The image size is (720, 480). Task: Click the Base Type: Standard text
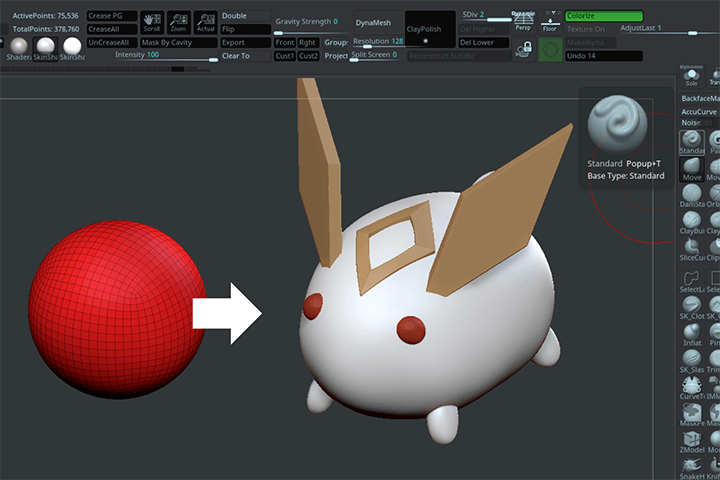pos(625,175)
